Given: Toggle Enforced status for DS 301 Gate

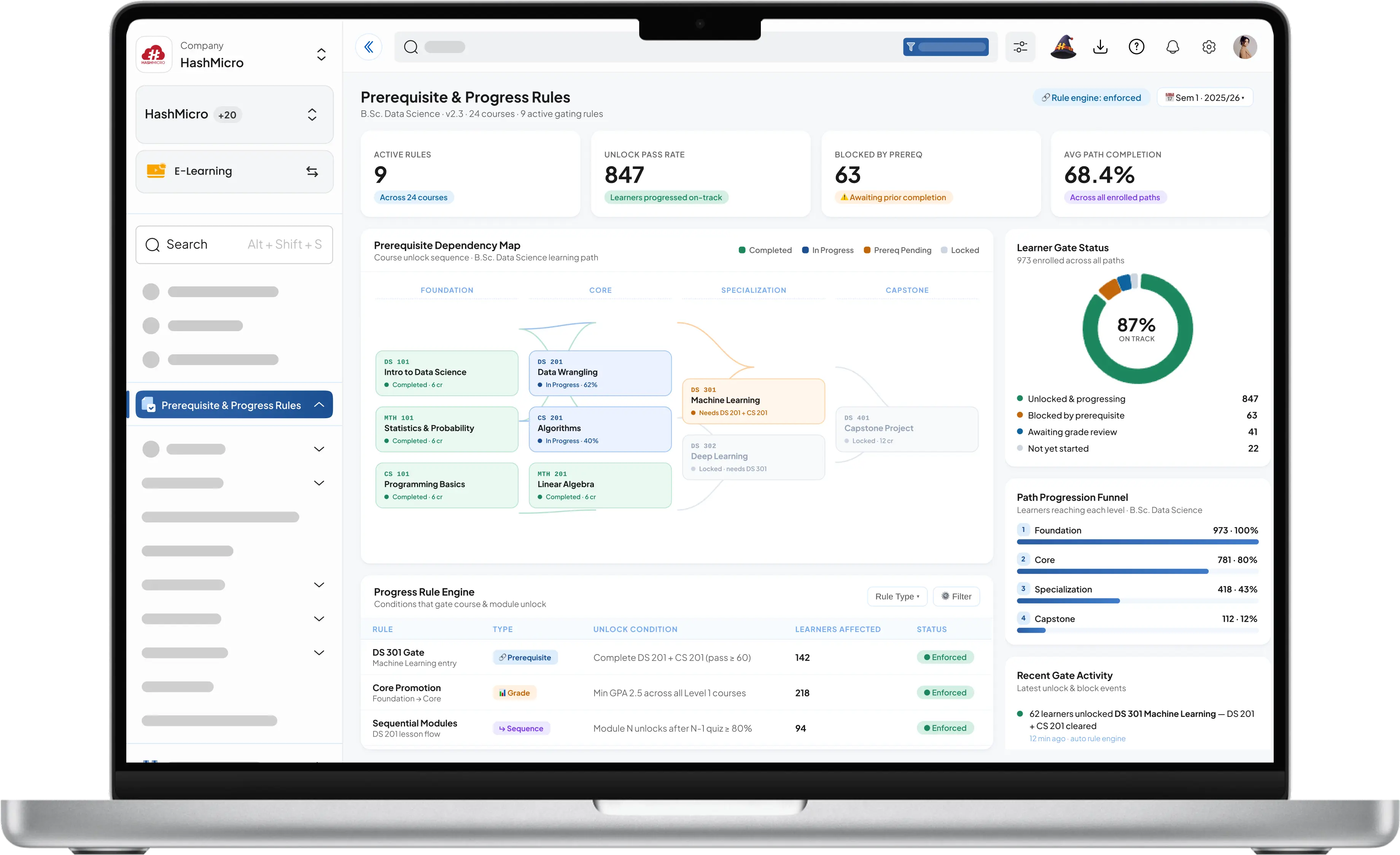Looking at the screenshot, I should click(945, 657).
